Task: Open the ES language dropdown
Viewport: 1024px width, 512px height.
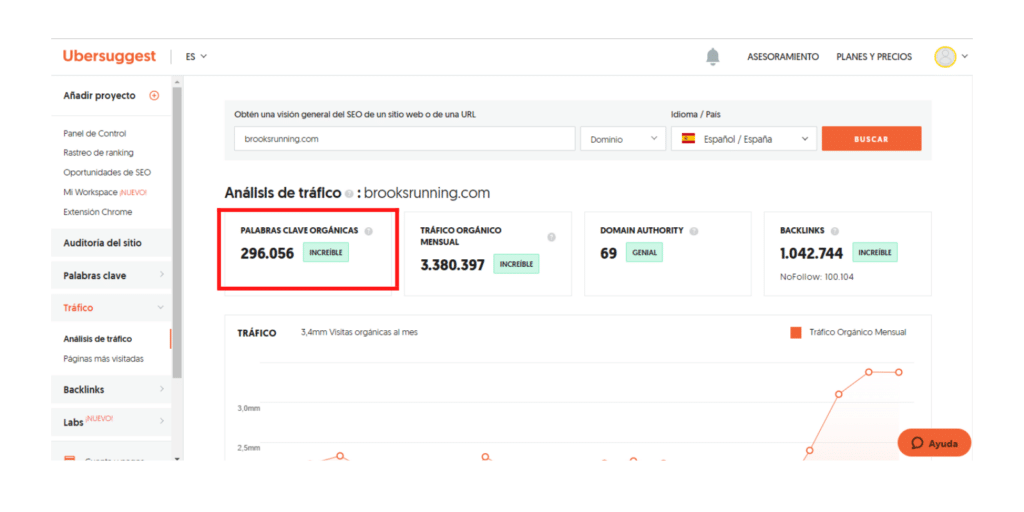Action: coord(196,57)
